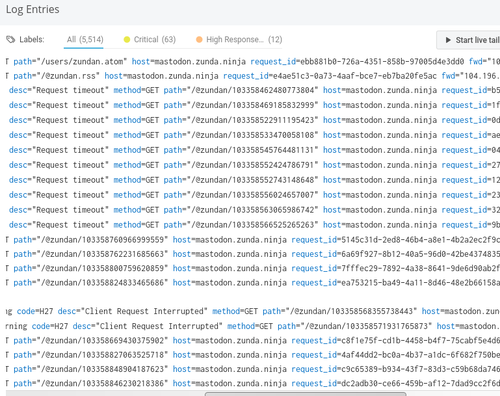500x396 pixels.
Task: Click the orange High Response label dot
Action: coord(199,40)
